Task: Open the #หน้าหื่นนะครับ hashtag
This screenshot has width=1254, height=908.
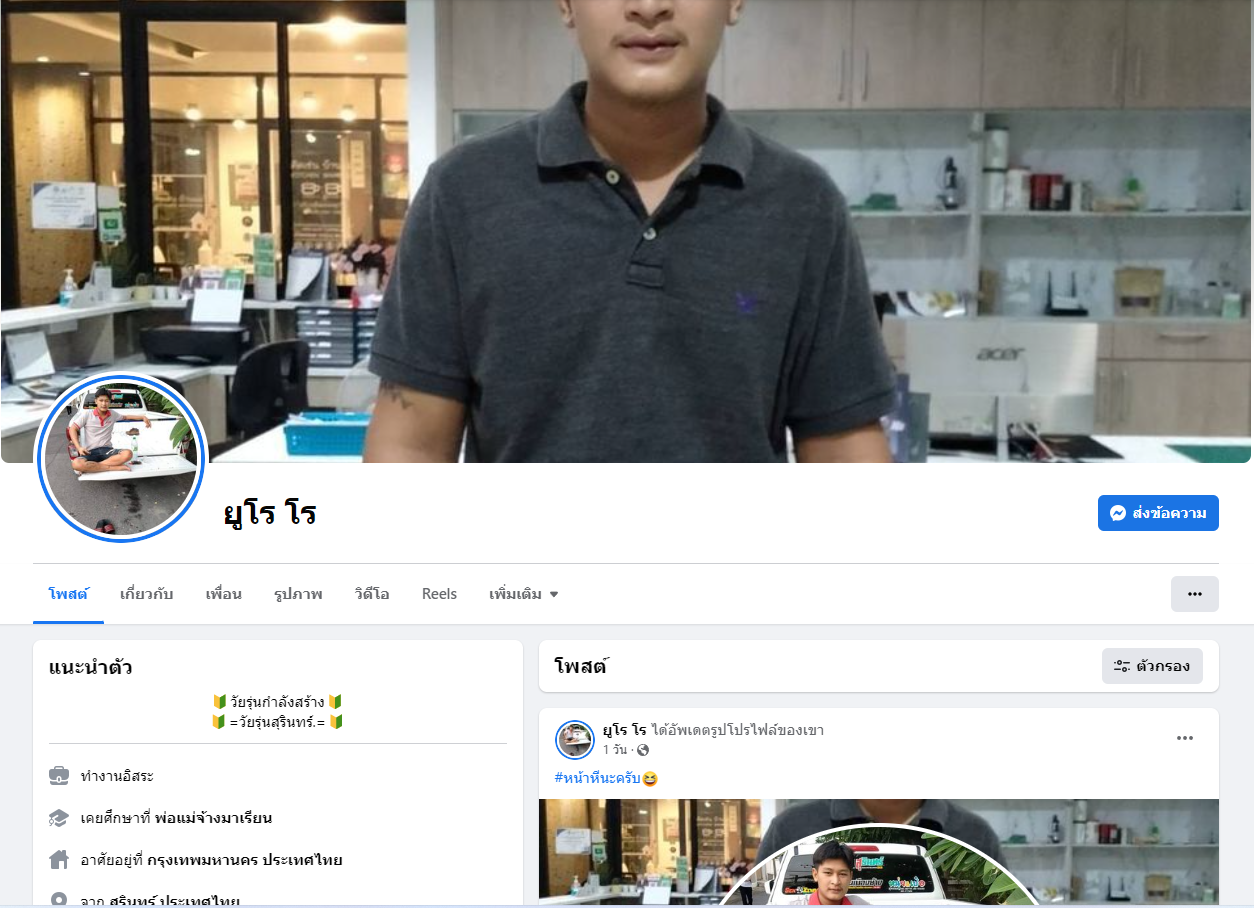Action: pyautogui.click(x=597, y=778)
